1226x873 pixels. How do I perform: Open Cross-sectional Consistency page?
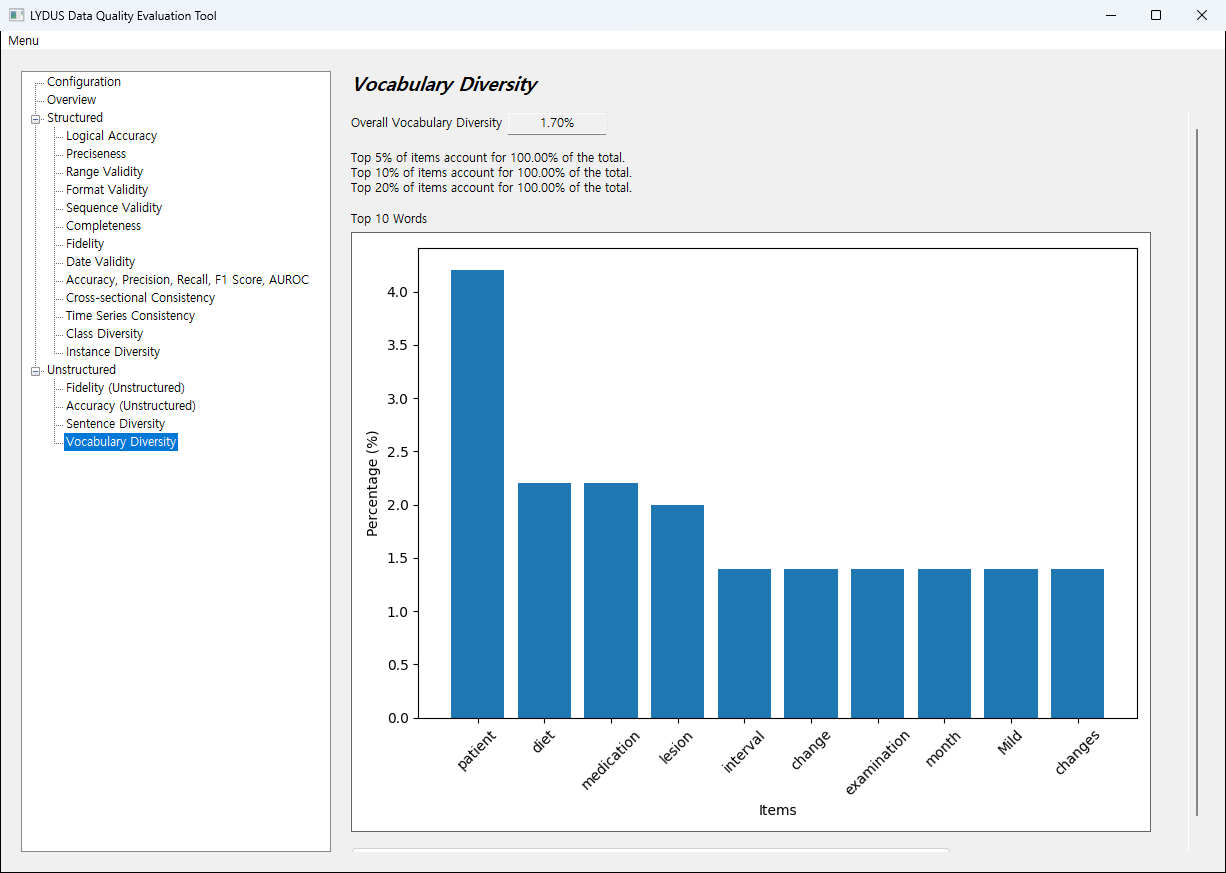coord(140,298)
